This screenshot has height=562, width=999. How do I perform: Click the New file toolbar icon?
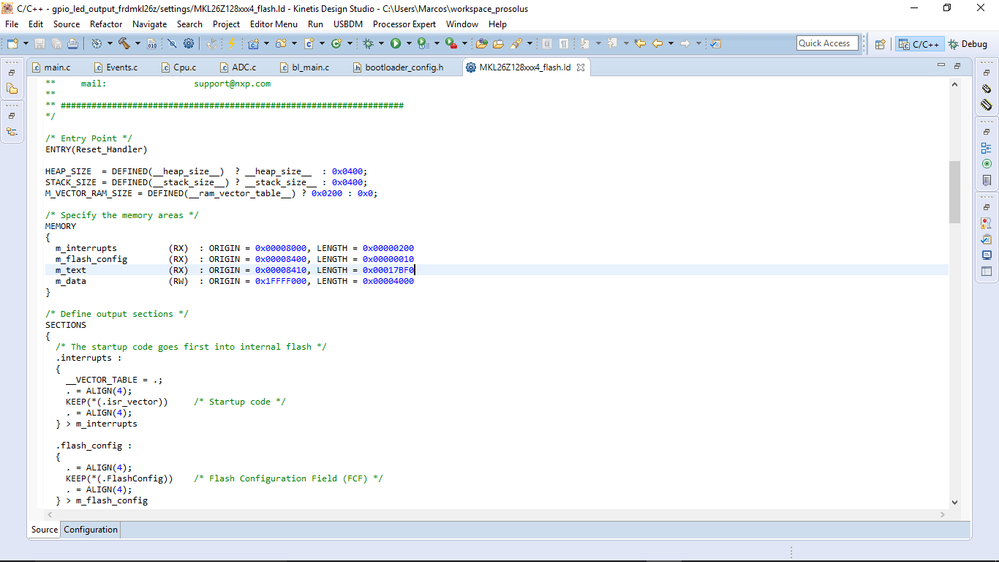pyautogui.click(x=13, y=43)
